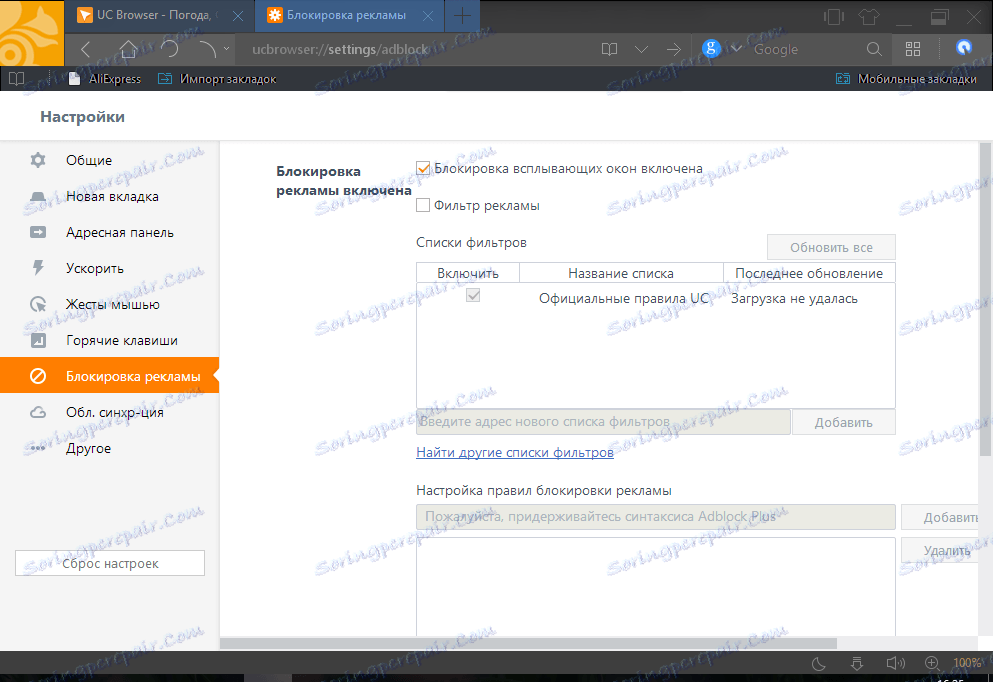Image resolution: width=993 pixels, height=682 pixels.
Task: Open the skin T-shirt icon
Action: pyautogui.click(x=868, y=17)
